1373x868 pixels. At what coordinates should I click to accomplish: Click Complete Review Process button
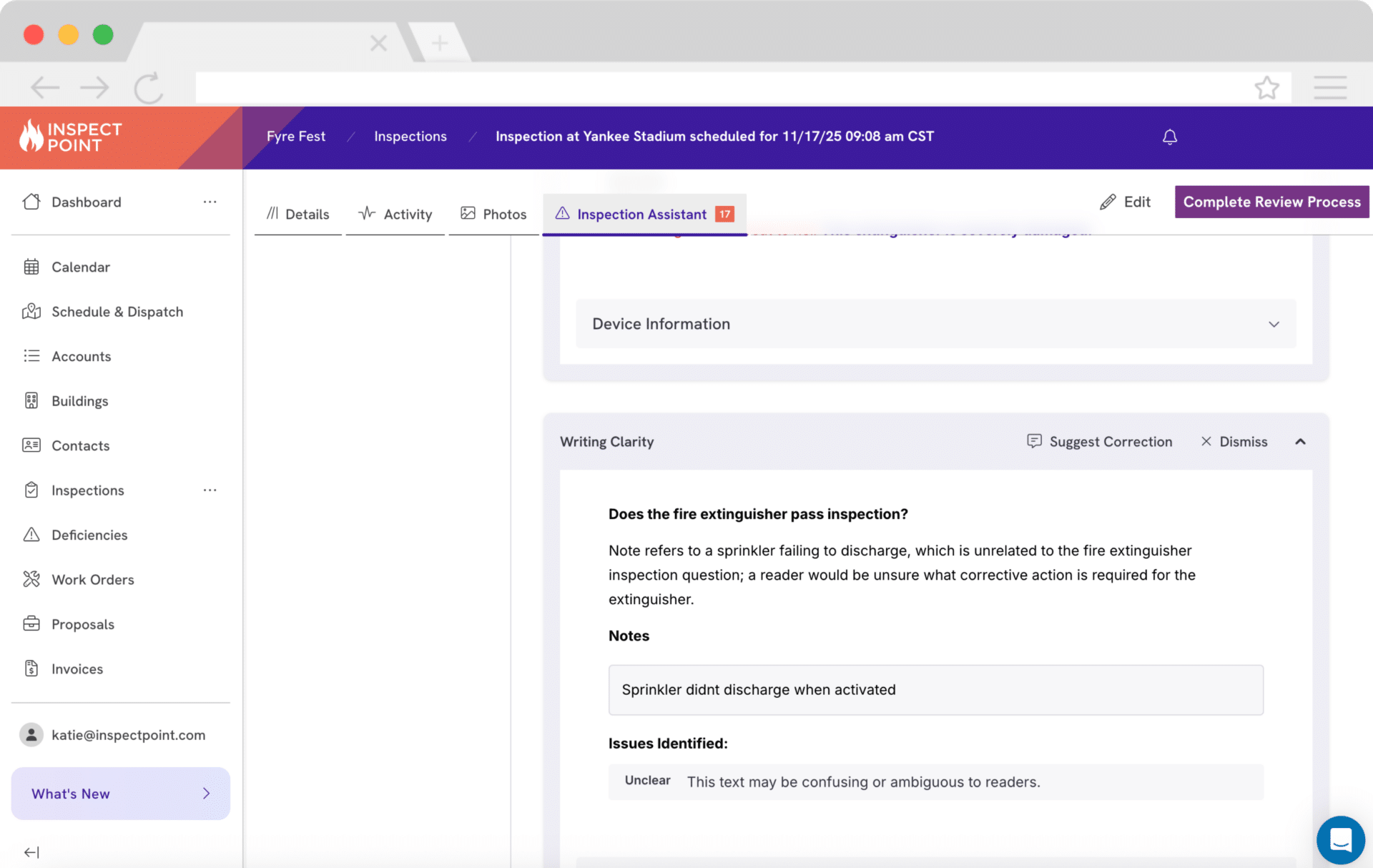tap(1272, 202)
